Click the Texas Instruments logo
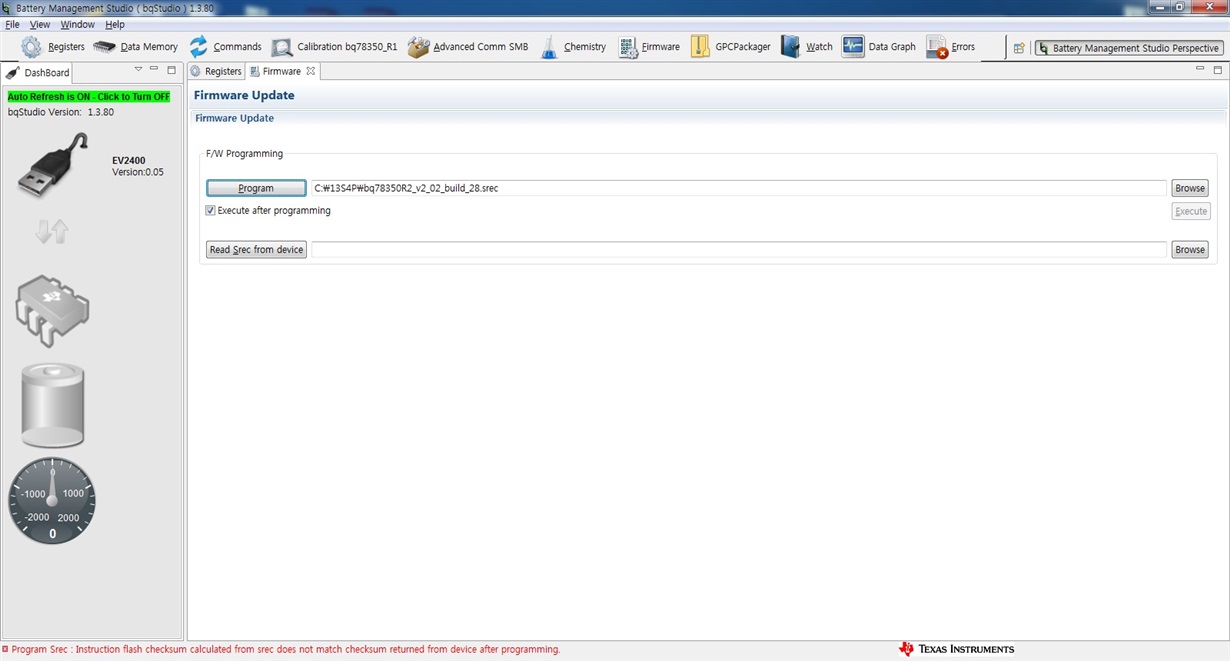Viewport: 1230px width, 661px height. tap(957, 649)
